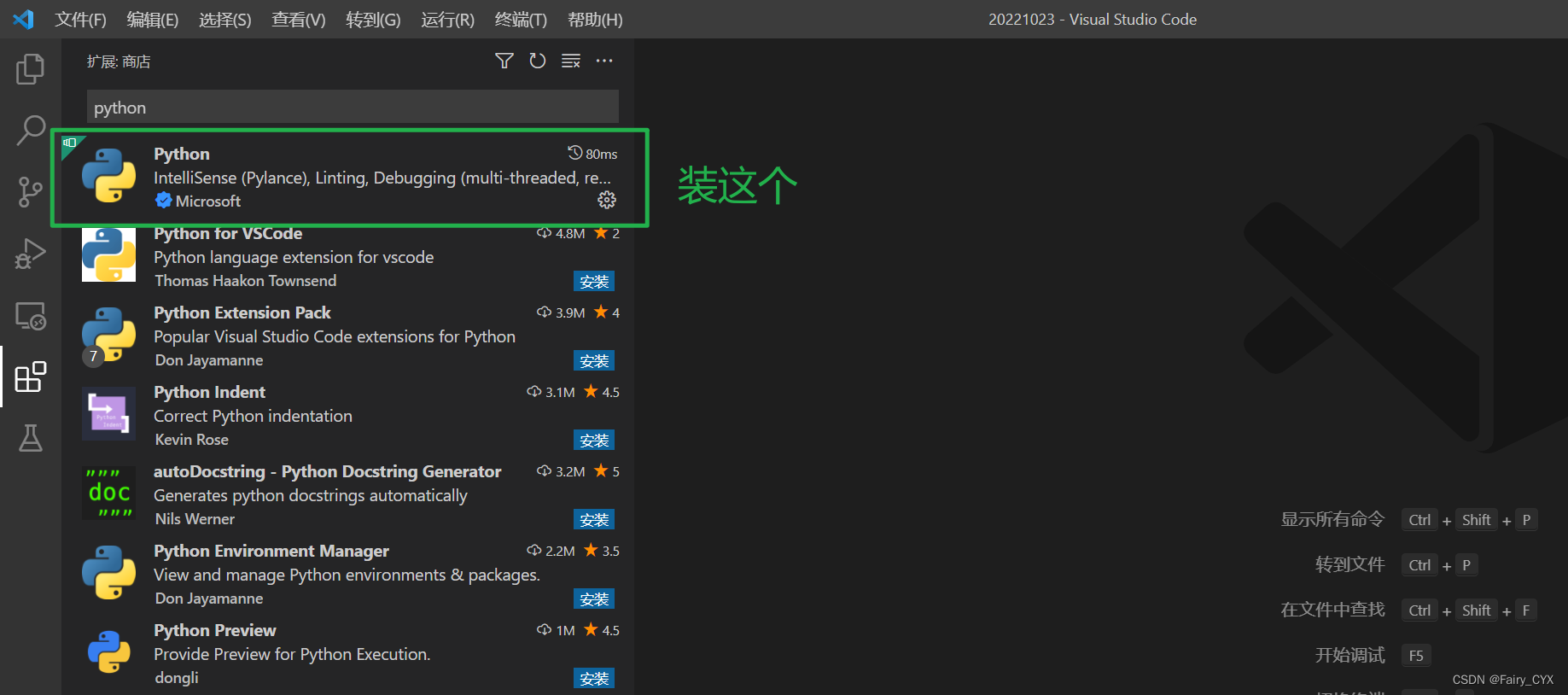Screen dimensions: 1568x695
Task: Open the 终端(T) menu
Action: 521,20
